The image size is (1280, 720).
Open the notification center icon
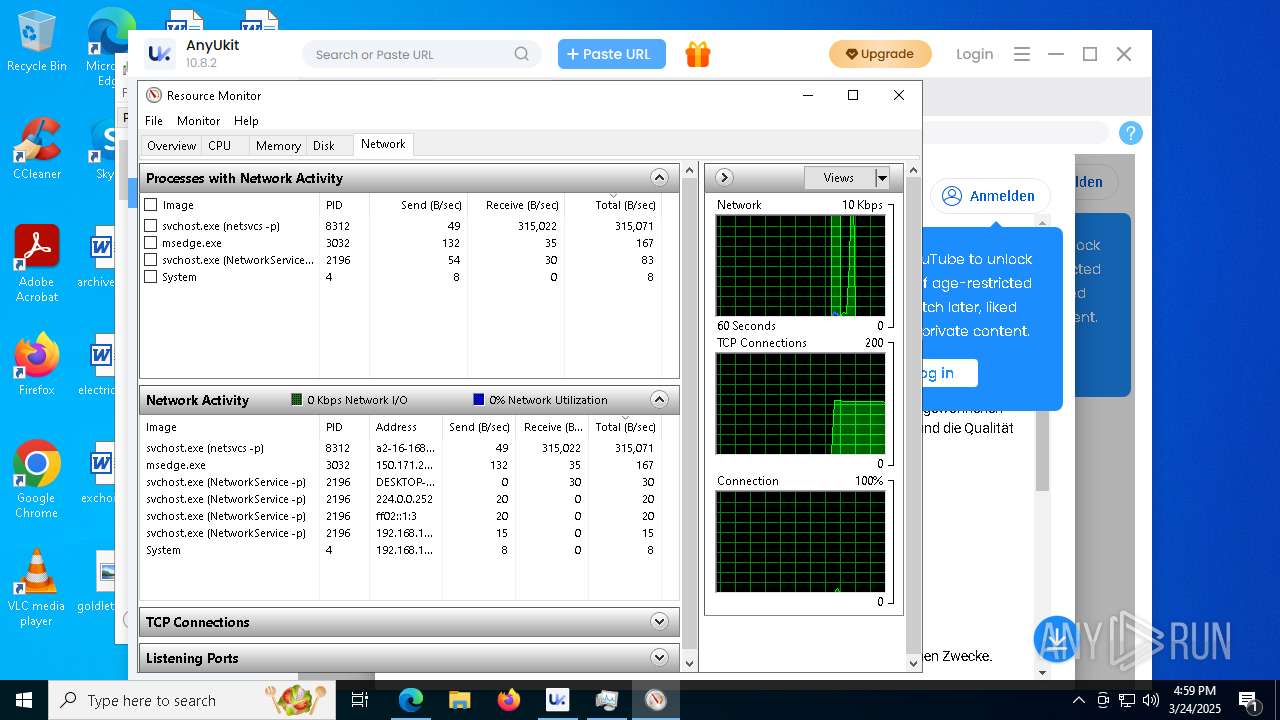coord(1248,700)
